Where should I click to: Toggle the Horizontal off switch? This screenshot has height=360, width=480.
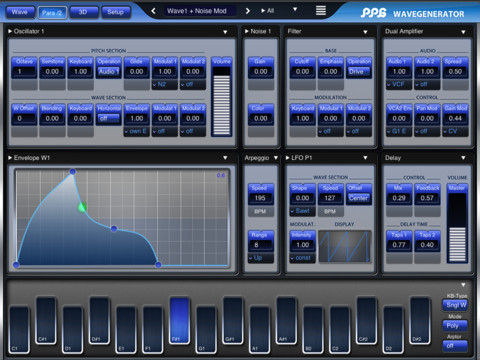[x=108, y=118]
